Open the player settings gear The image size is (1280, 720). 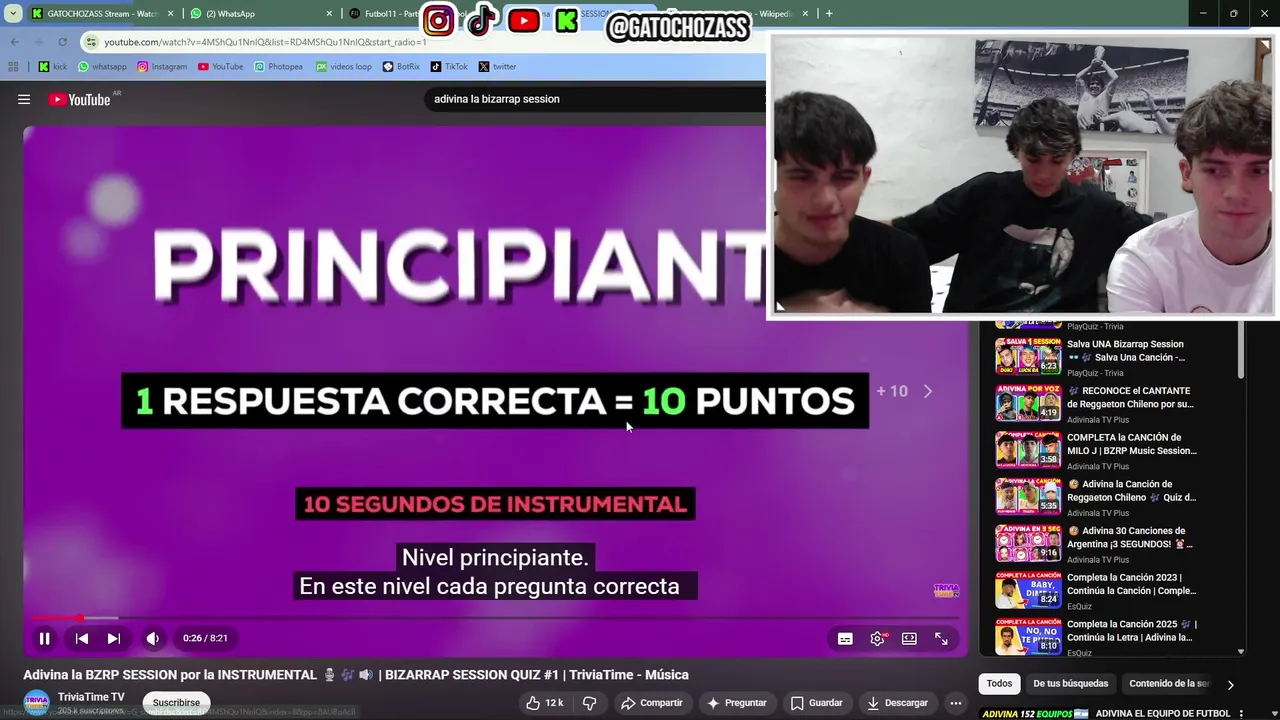click(x=877, y=638)
